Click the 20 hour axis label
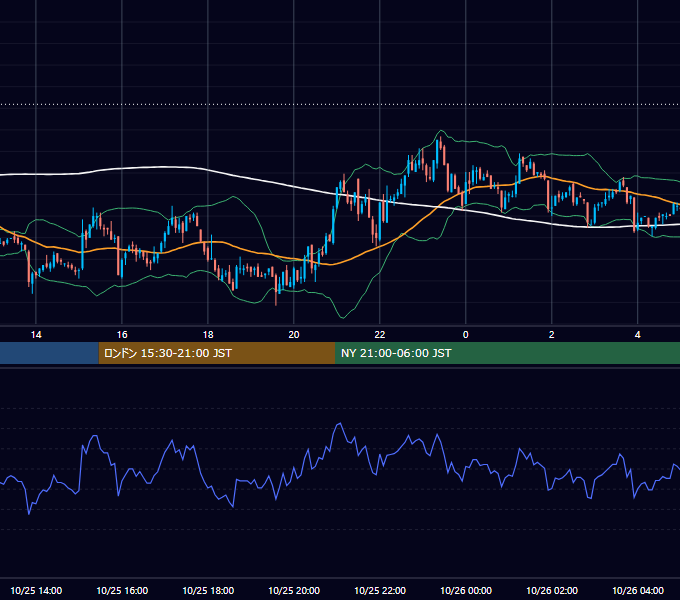The image size is (680, 600). (294, 335)
